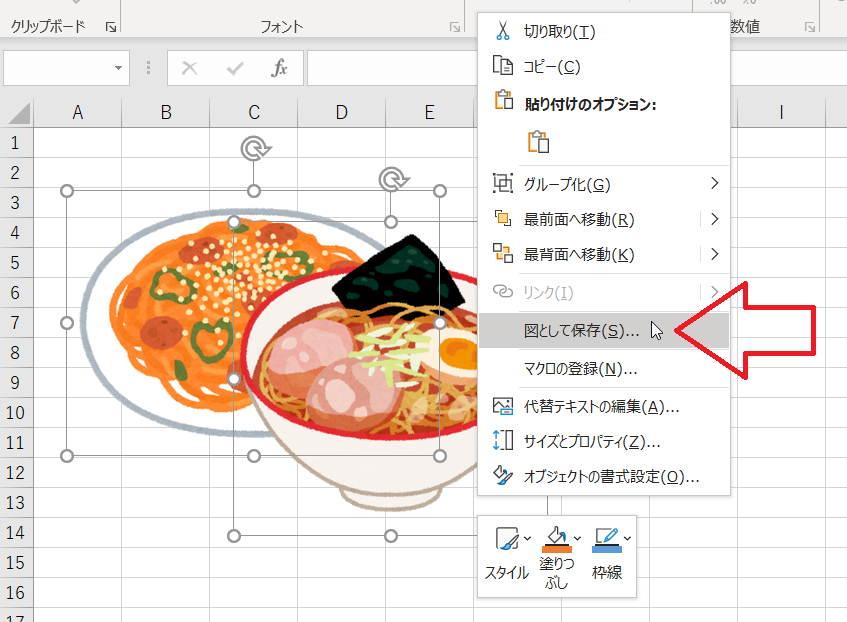Click the Insert Function fx icon
Viewport: 847px width, 622px height.
click(x=280, y=69)
